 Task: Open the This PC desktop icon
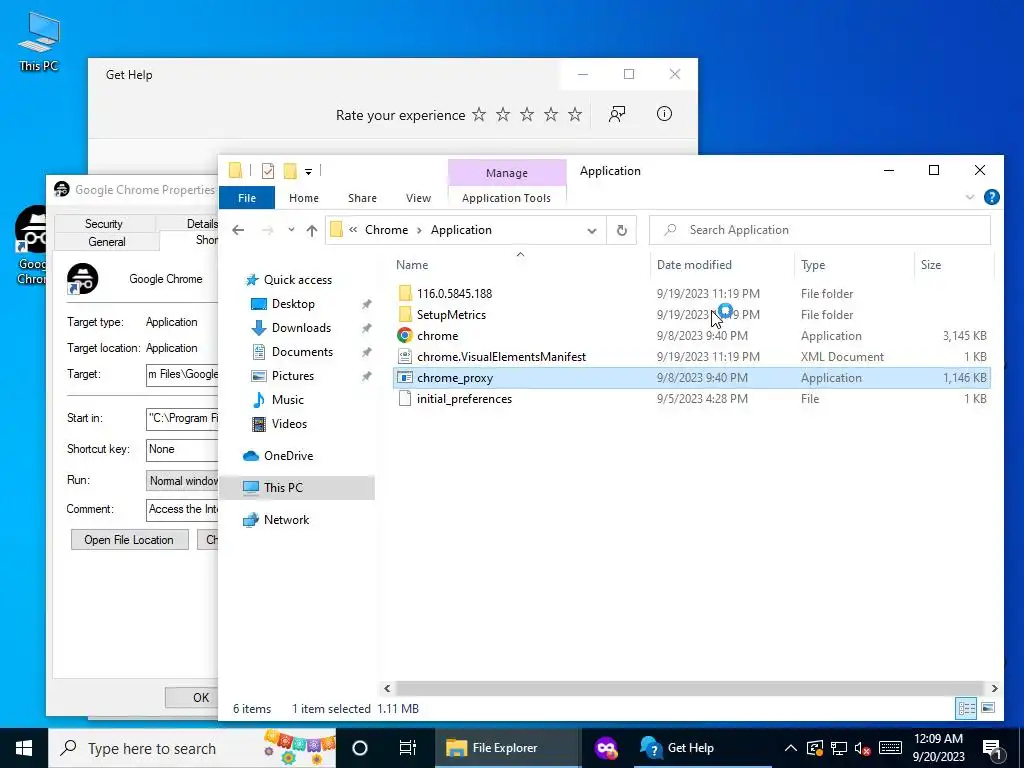[x=39, y=41]
